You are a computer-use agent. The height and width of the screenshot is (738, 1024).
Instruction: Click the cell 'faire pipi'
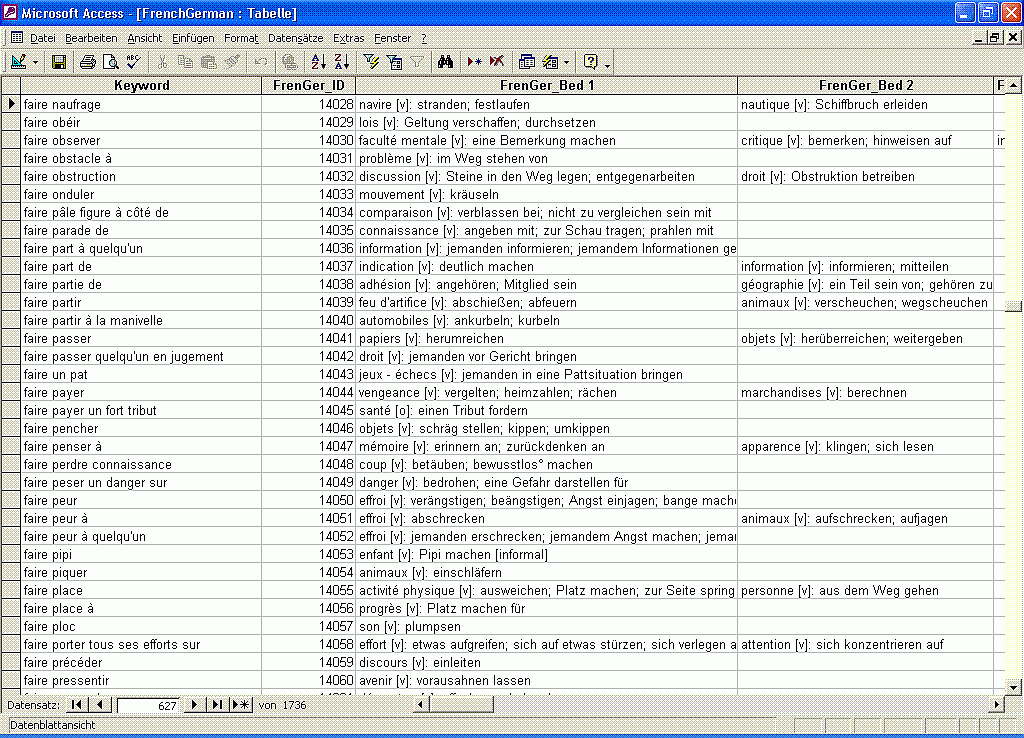tap(141, 554)
